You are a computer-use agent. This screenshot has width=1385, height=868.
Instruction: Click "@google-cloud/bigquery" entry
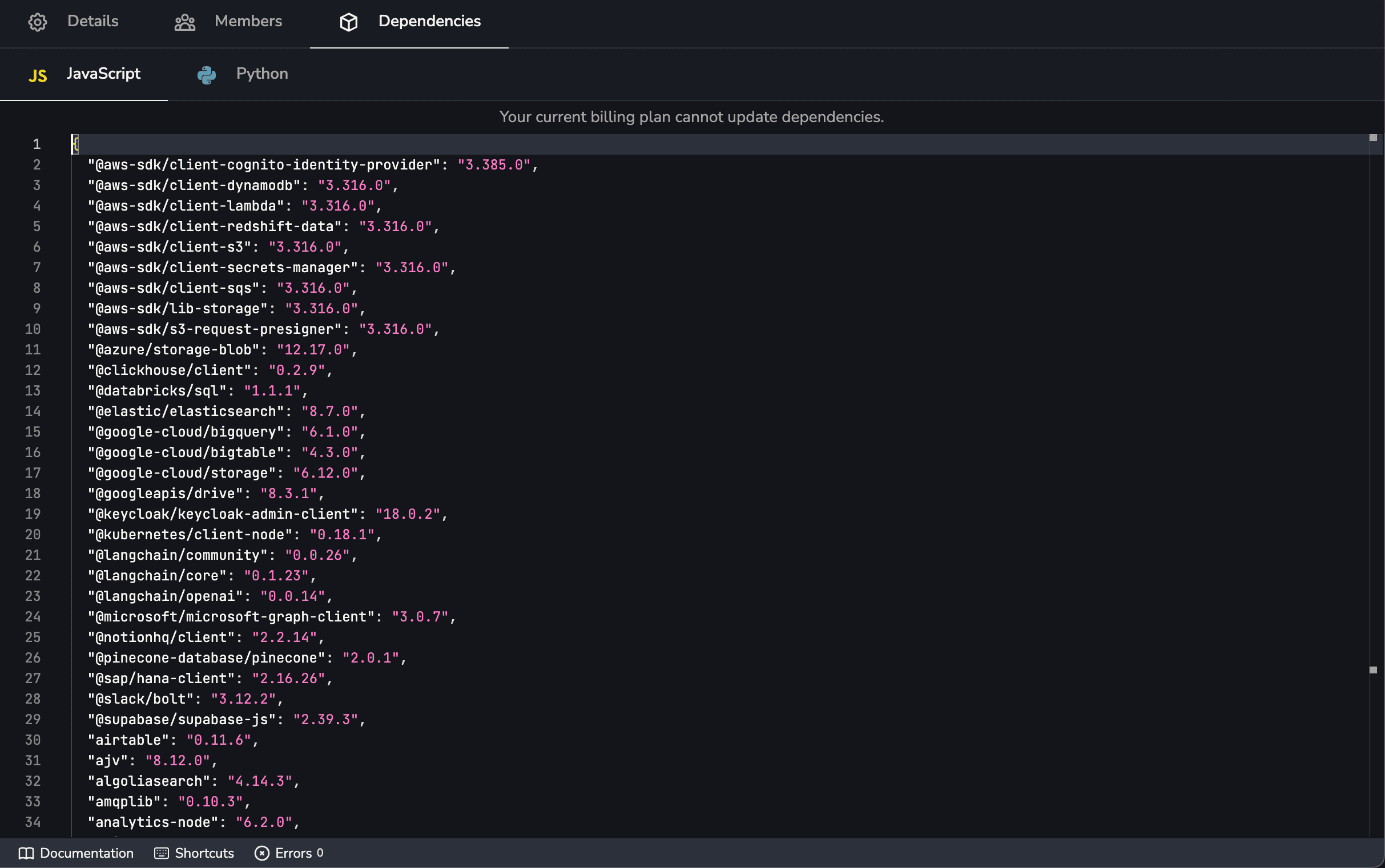point(227,432)
